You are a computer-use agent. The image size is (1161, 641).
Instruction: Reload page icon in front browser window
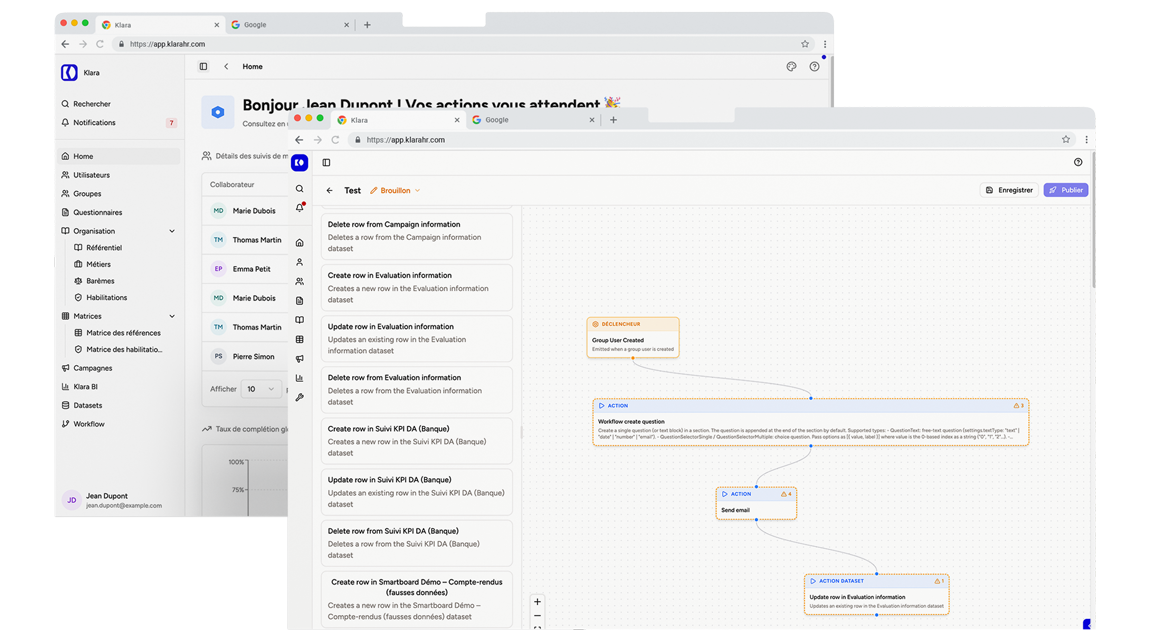point(335,140)
